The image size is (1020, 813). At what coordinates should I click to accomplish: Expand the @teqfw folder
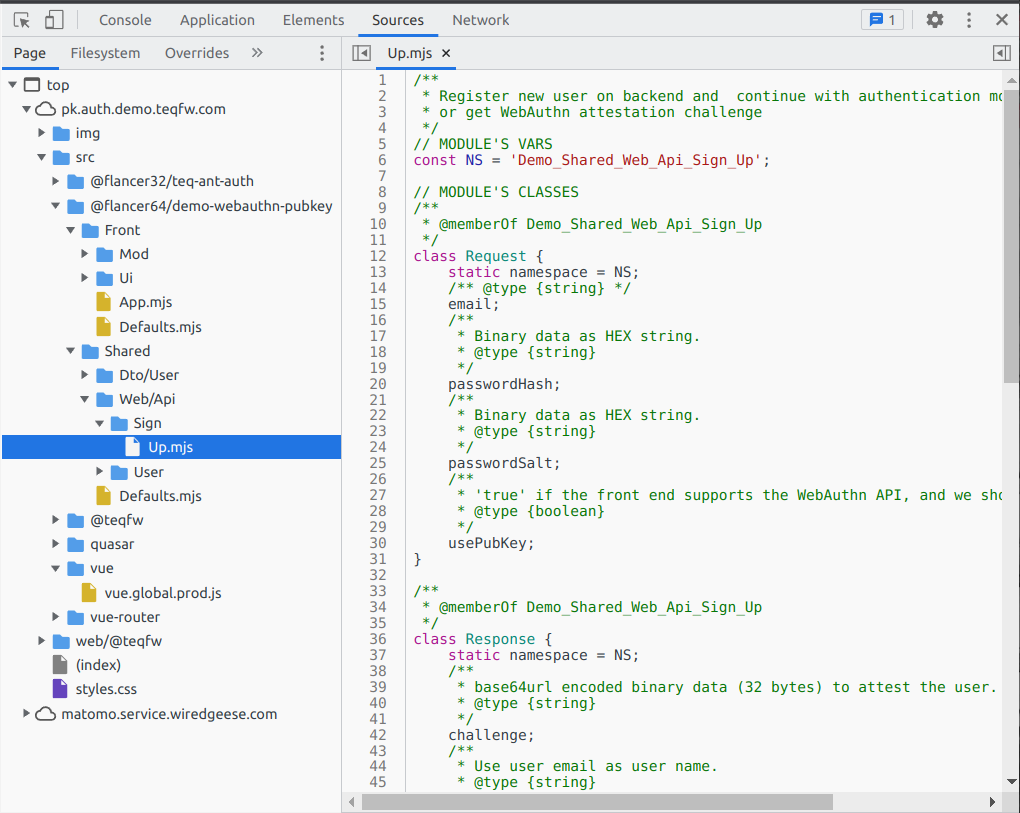pyautogui.click(x=57, y=520)
